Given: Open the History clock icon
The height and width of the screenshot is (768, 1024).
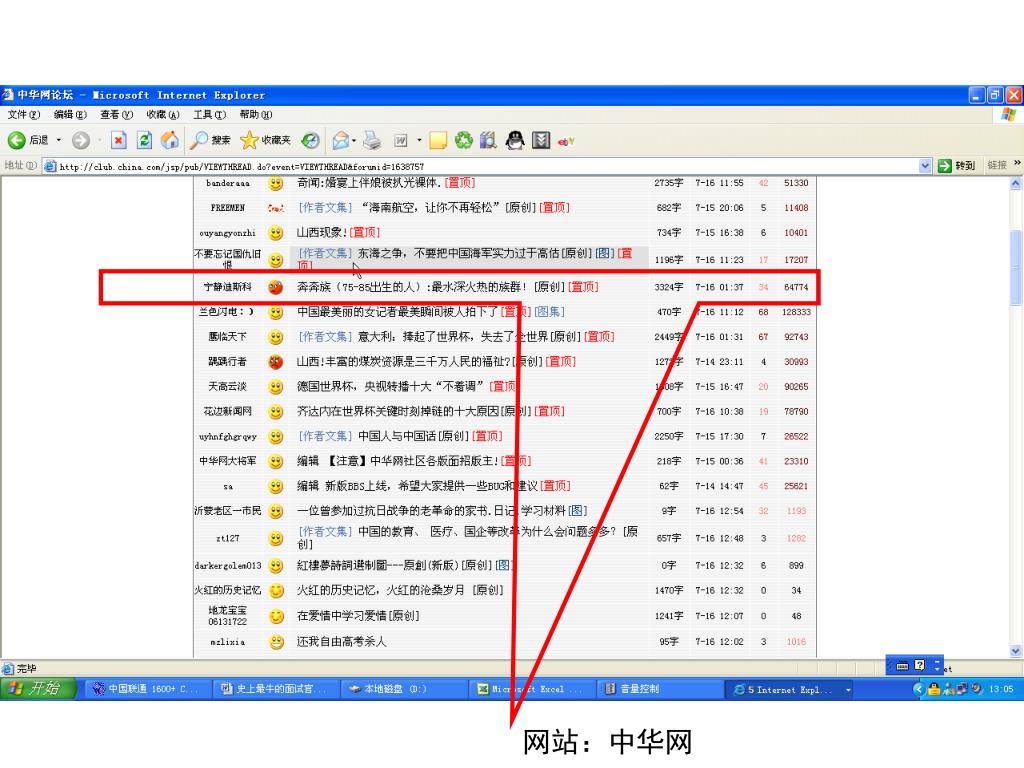Looking at the screenshot, I should pos(310,140).
